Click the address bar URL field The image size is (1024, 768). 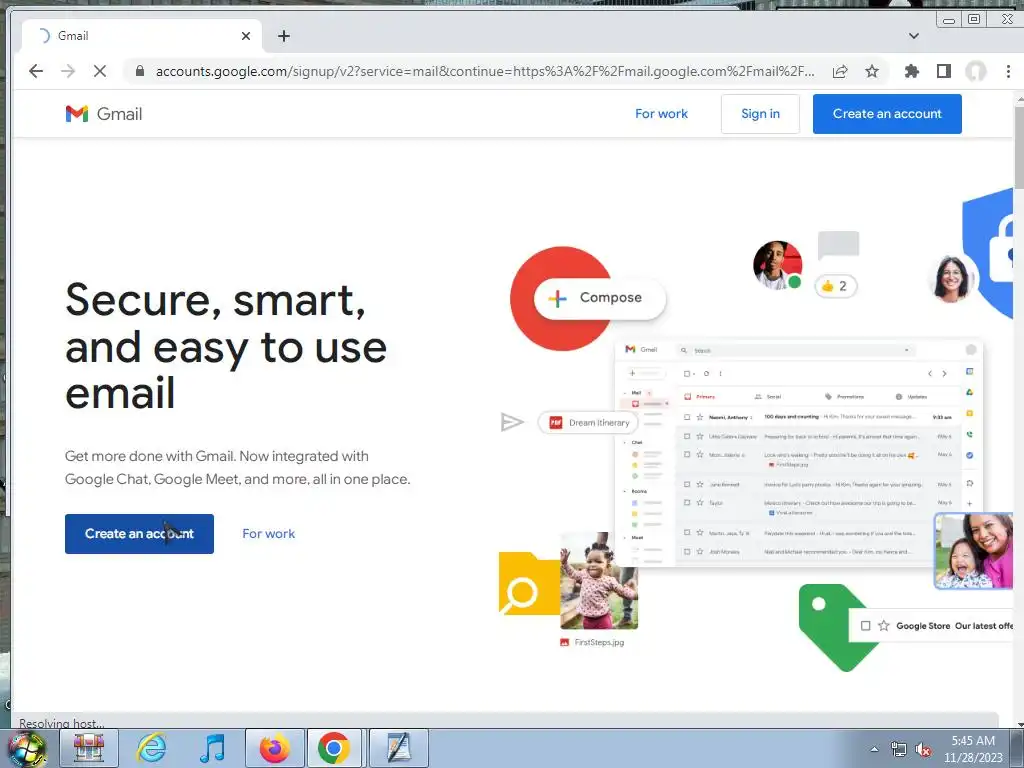[485, 71]
